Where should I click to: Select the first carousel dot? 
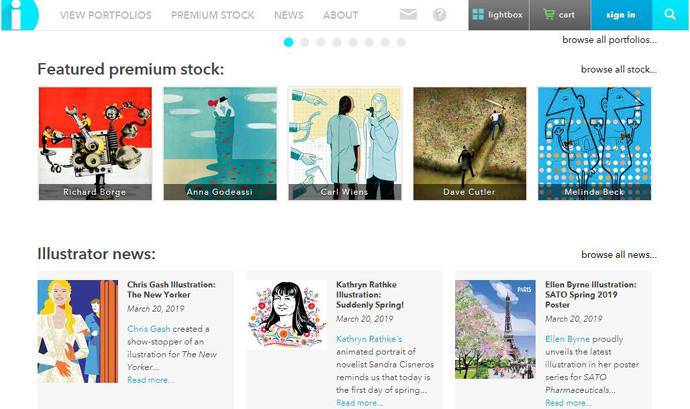[289, 42]
